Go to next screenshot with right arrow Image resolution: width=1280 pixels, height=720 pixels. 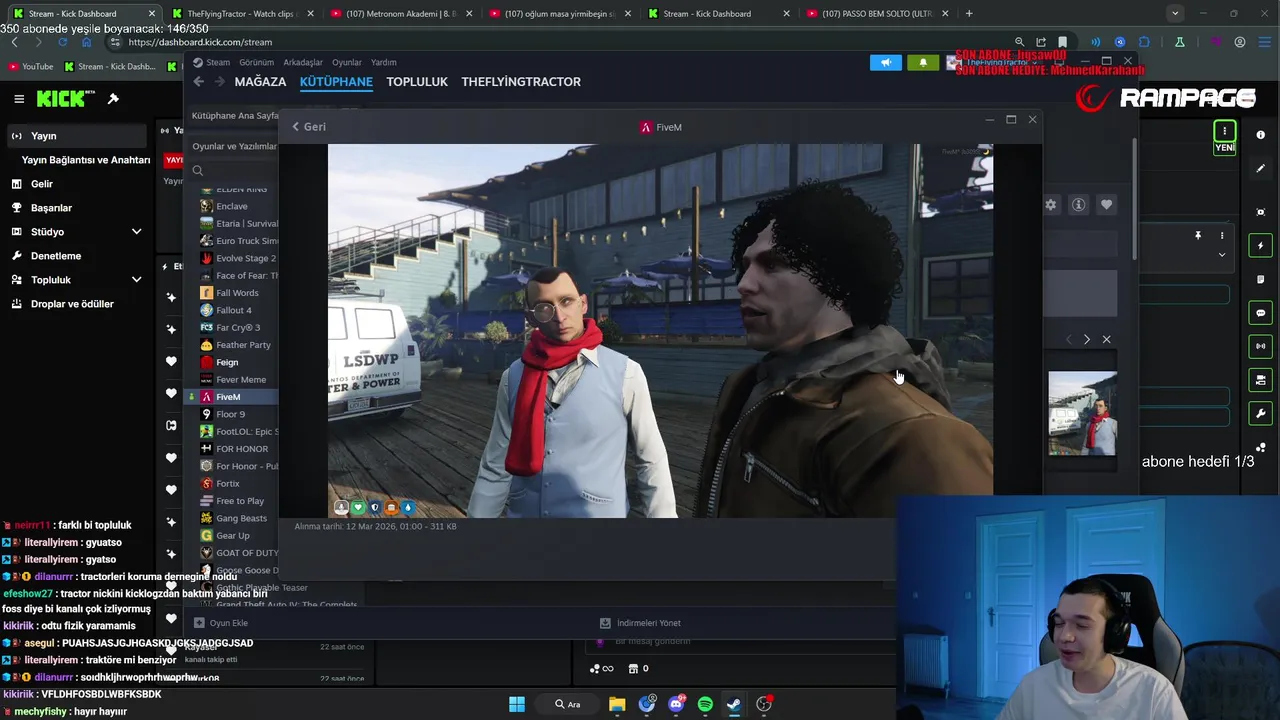(x=1087, y=340)
